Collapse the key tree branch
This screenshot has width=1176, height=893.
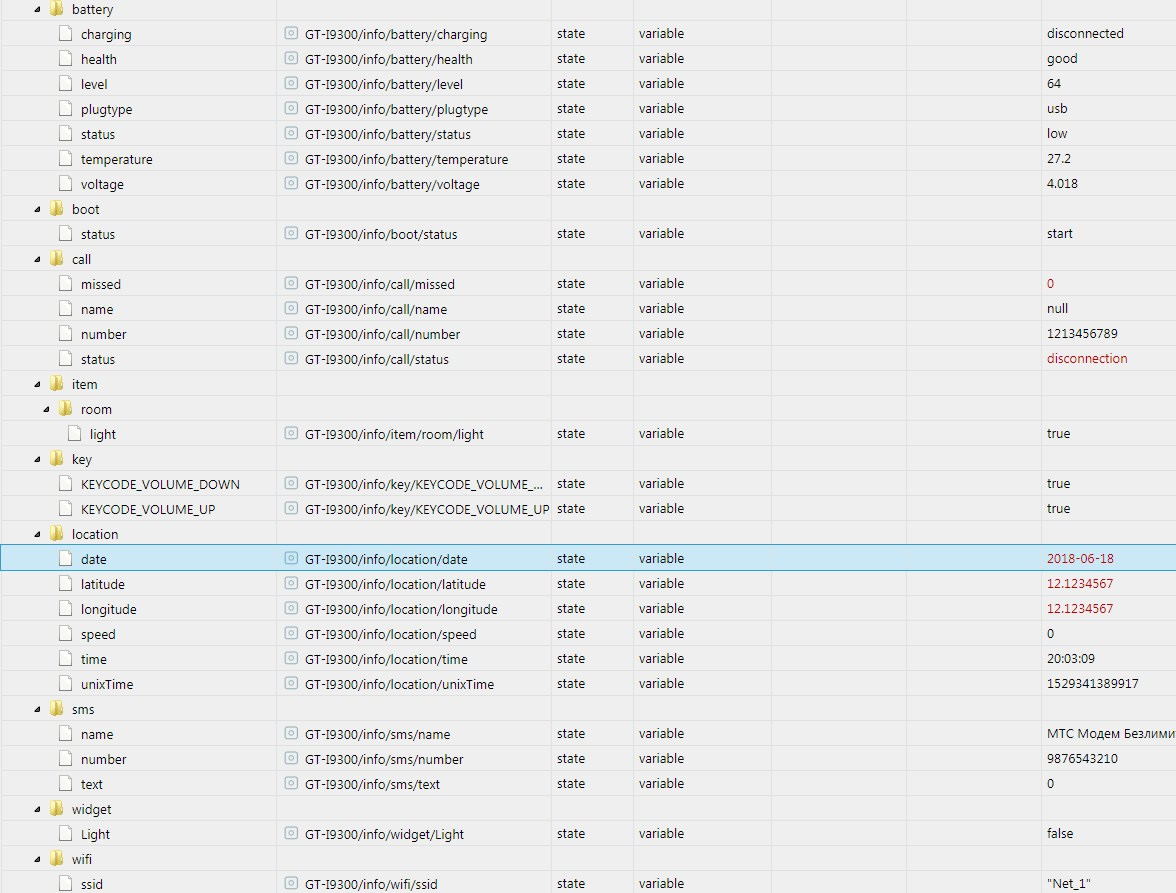[x=37, y=458]
